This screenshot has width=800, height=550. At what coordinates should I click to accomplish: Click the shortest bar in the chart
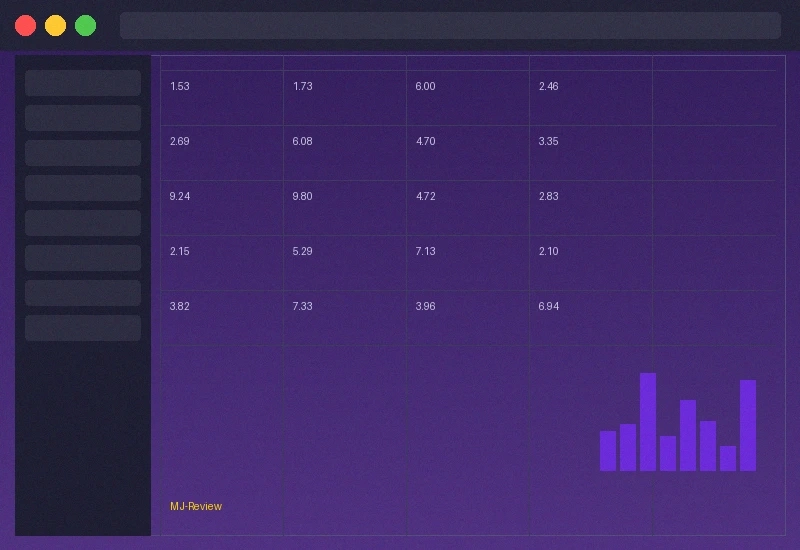[728, 458]
